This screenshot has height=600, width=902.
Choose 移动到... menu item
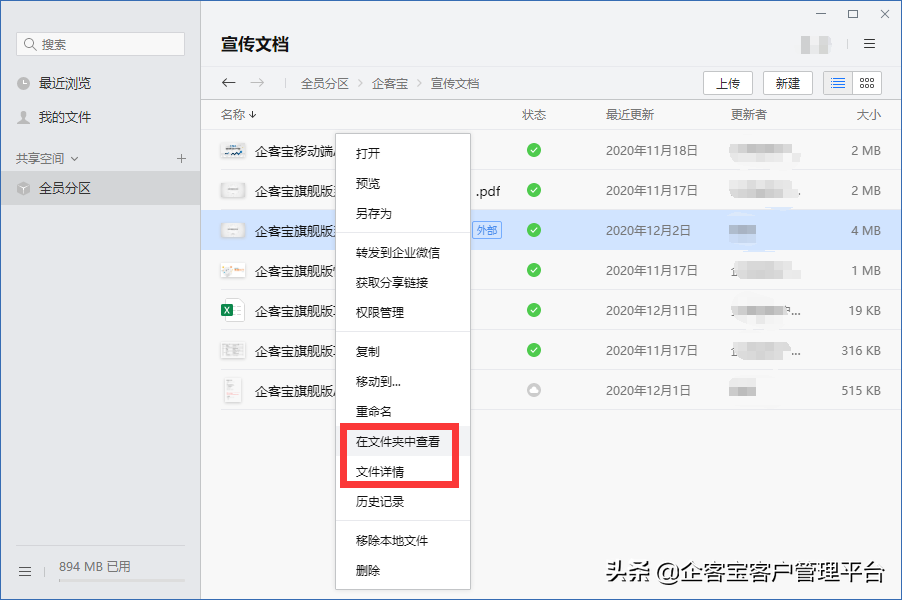(x=403, y=381)
